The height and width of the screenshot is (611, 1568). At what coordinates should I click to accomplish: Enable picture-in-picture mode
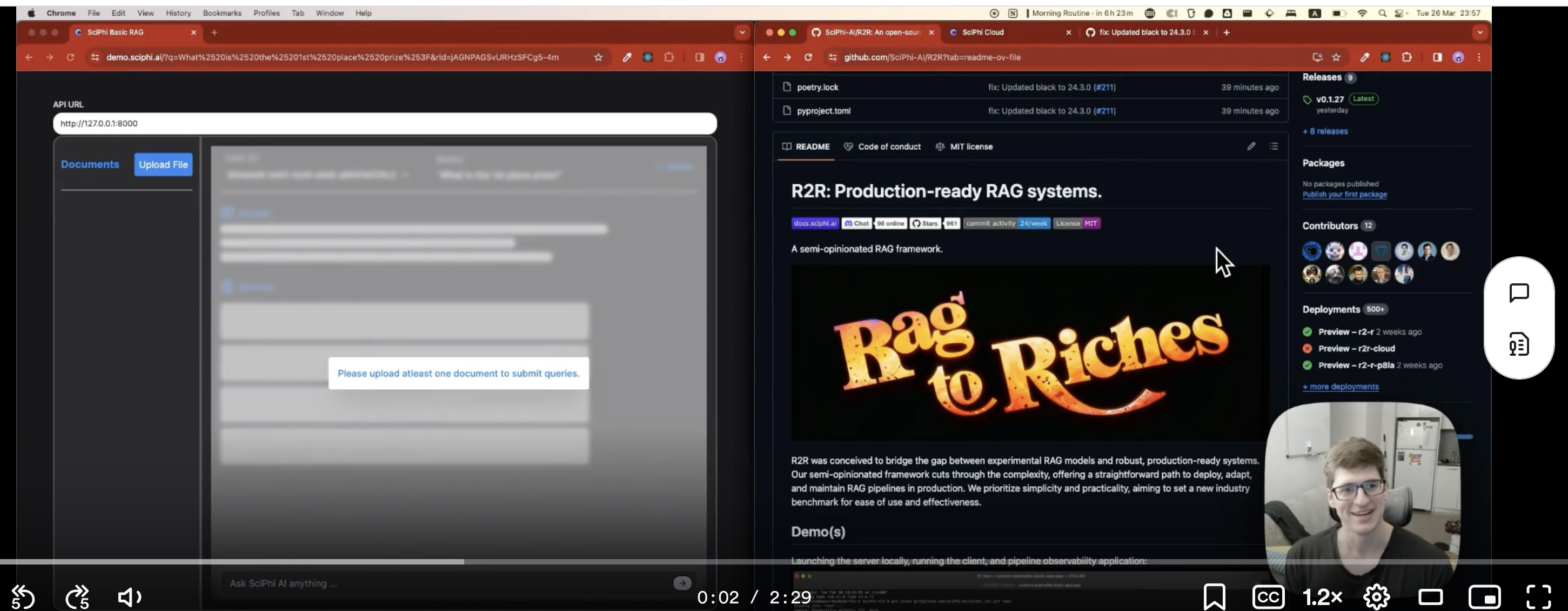coord(1485,597)
